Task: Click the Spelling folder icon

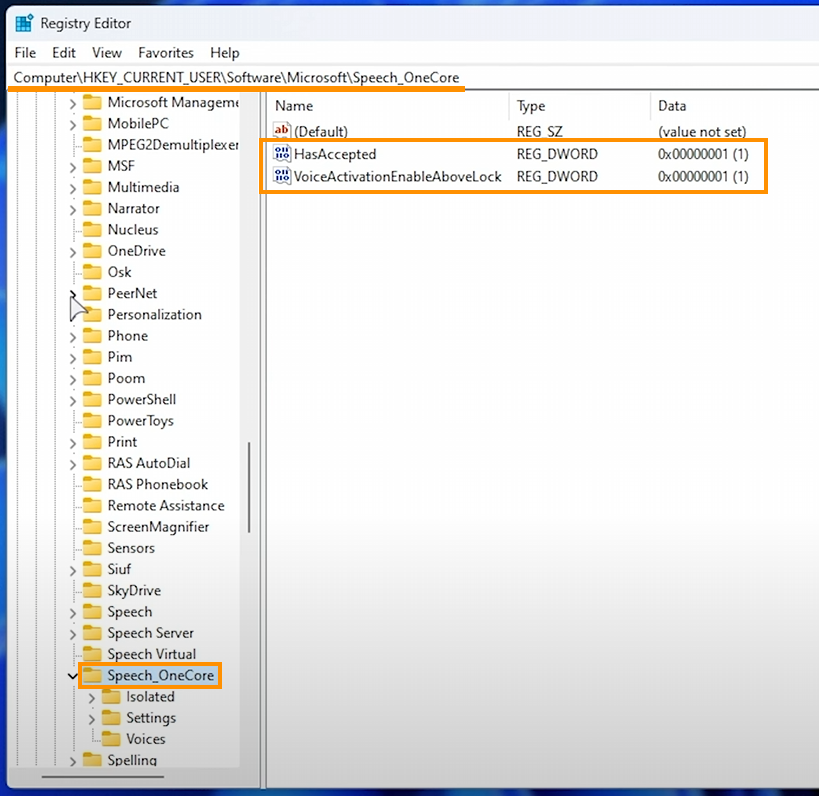Action: tap(92, 760)
